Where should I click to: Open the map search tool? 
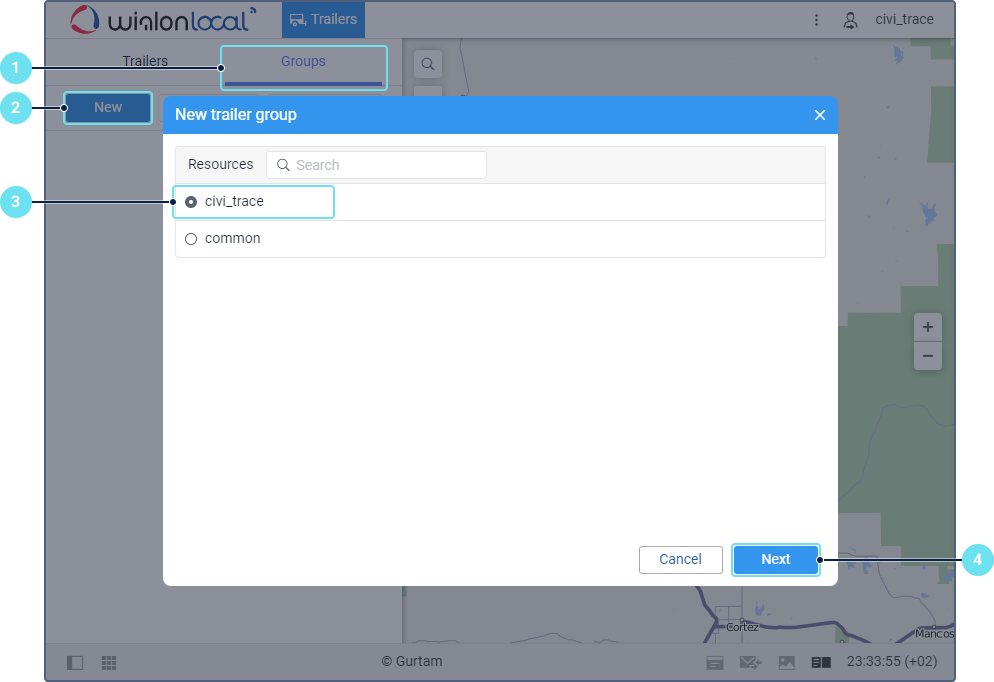coord(428,64)
